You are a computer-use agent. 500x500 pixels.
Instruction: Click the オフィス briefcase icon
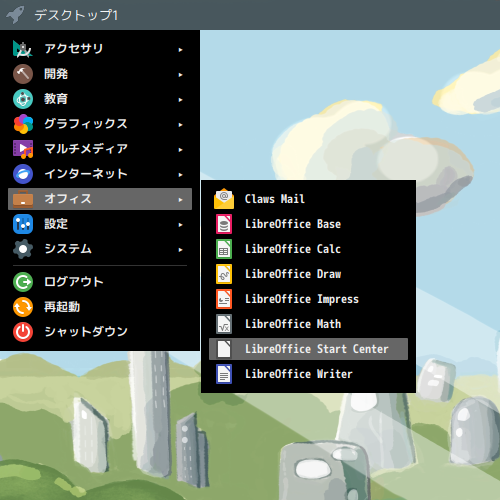click(x=23, y=199)
